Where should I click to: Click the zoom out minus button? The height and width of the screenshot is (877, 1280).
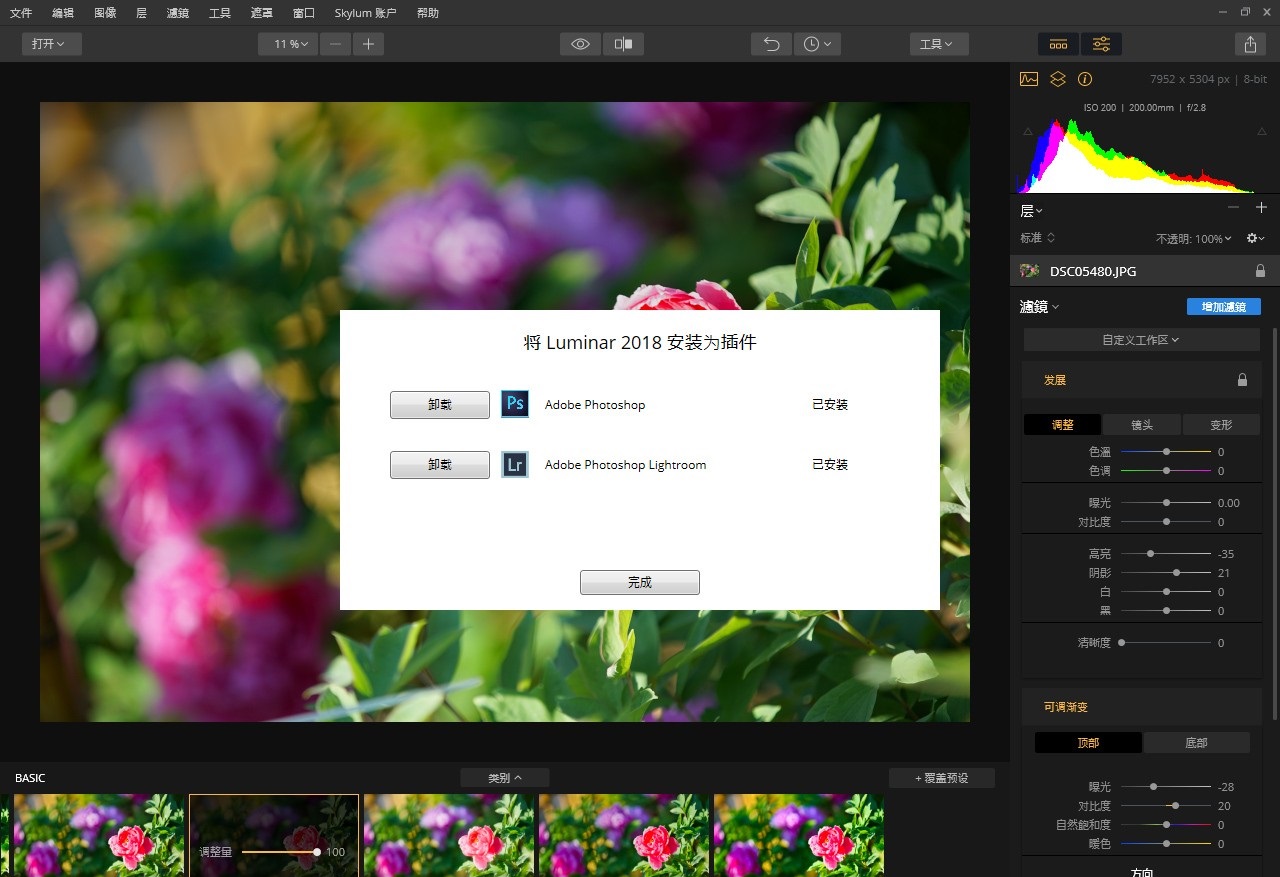tap(335, 44)
